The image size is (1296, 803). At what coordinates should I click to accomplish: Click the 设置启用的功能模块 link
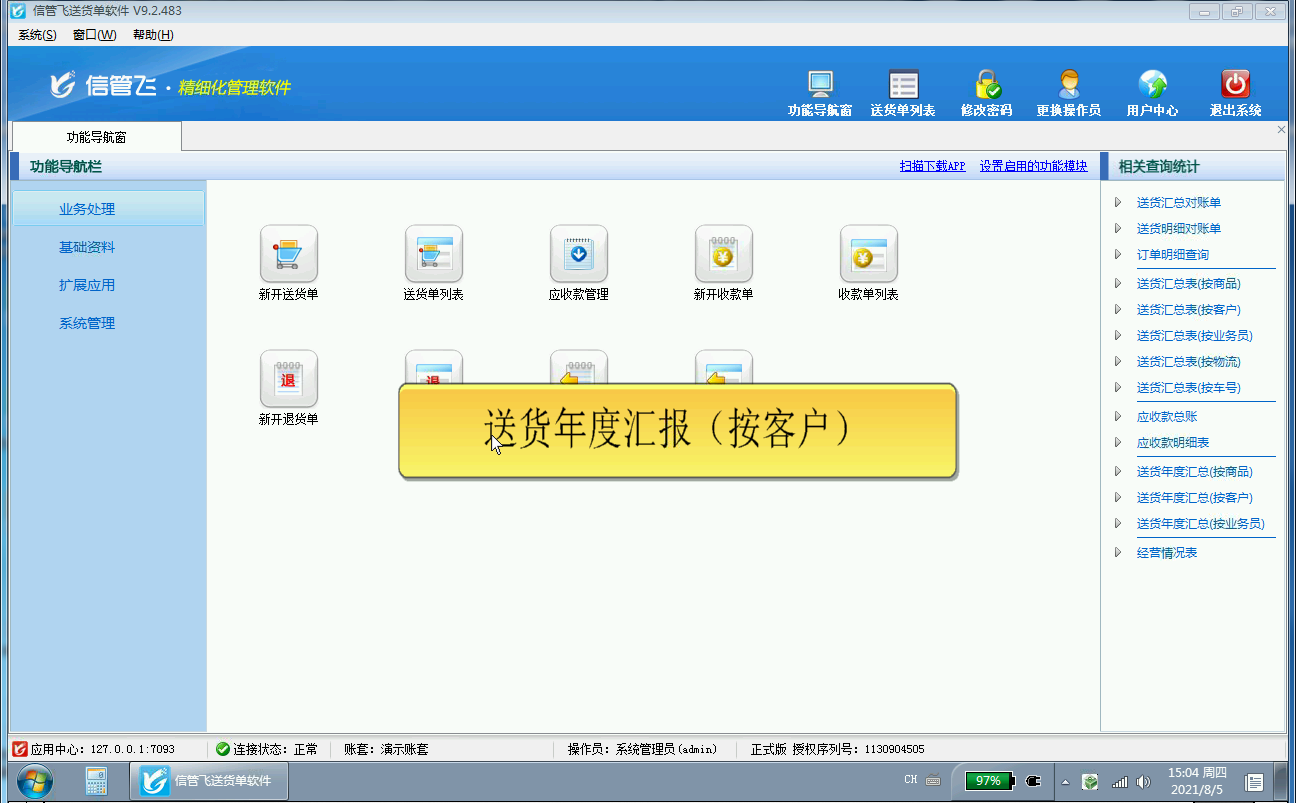[x=1033, y=167]
